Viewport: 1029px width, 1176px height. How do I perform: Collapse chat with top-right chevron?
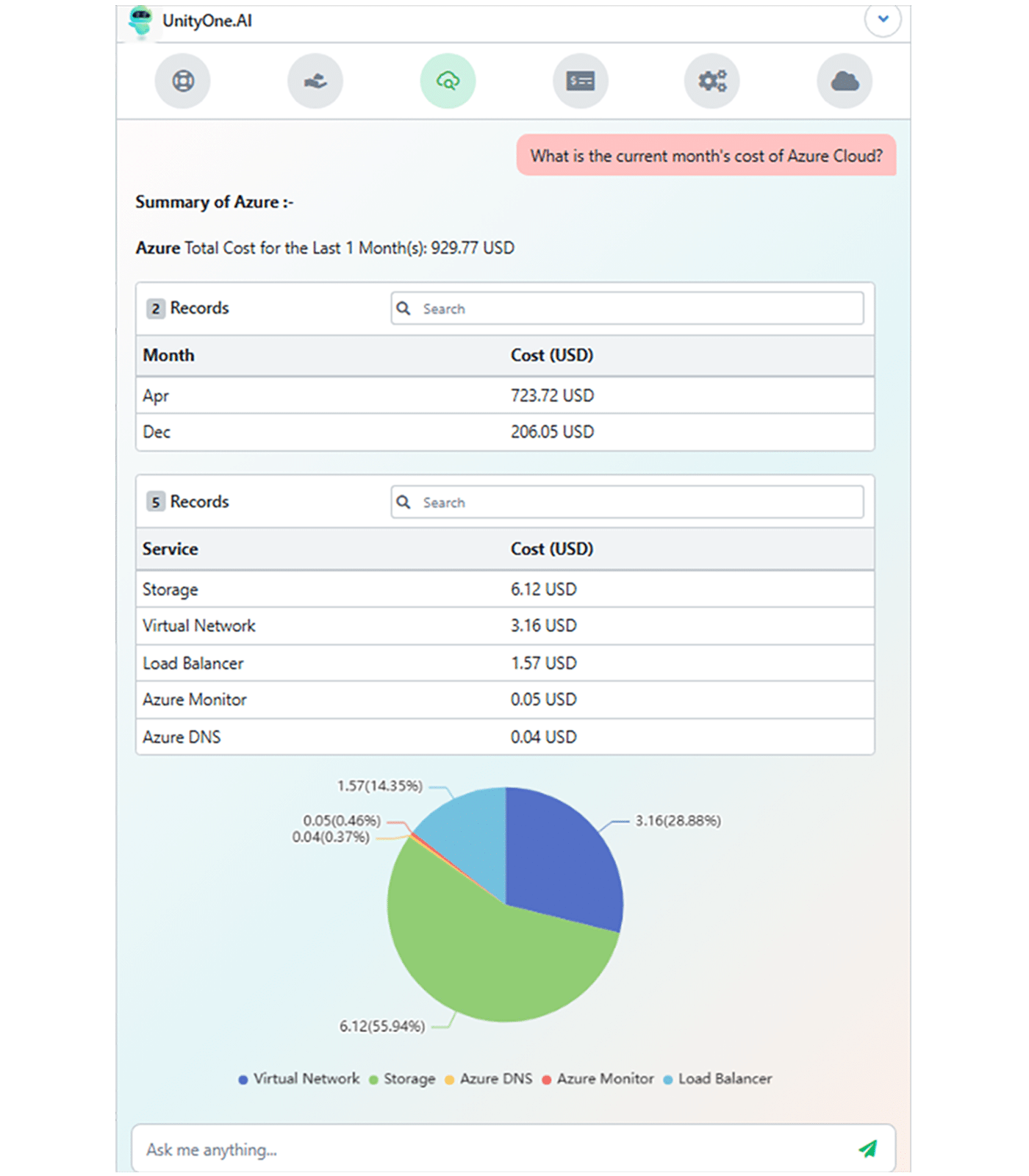pyautogui.click(x=883, y=19)
